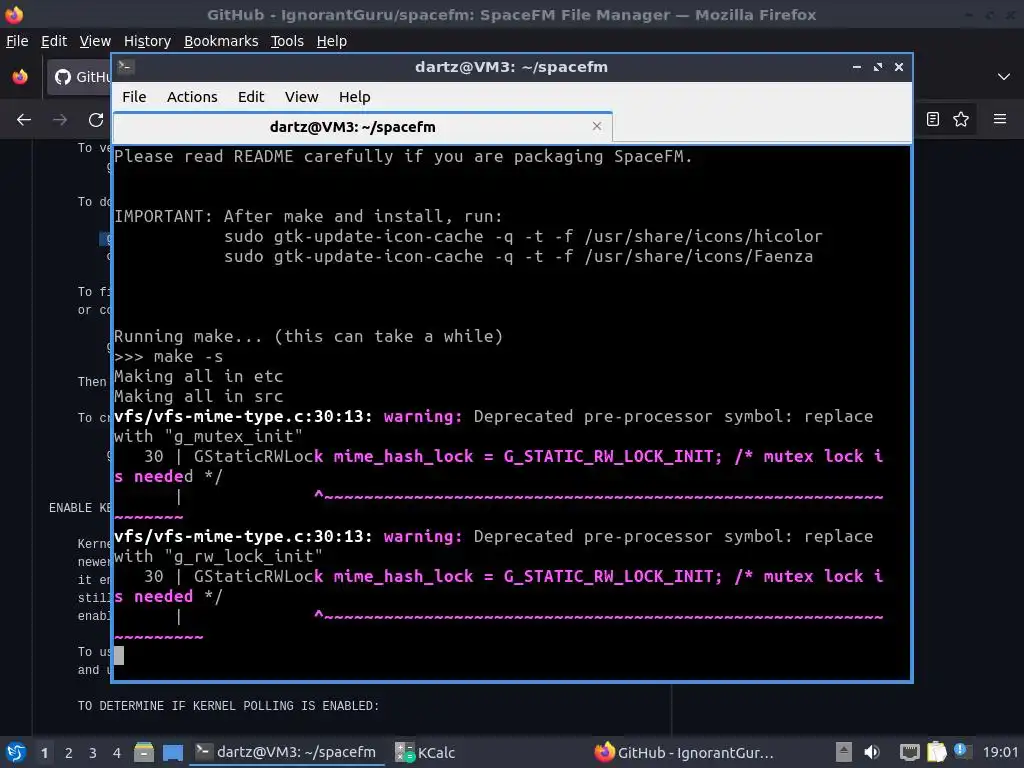Click the terminal cursor block at the prompt
The height and width of the screenshot is (768, 1024).
[x=119, y=655]
